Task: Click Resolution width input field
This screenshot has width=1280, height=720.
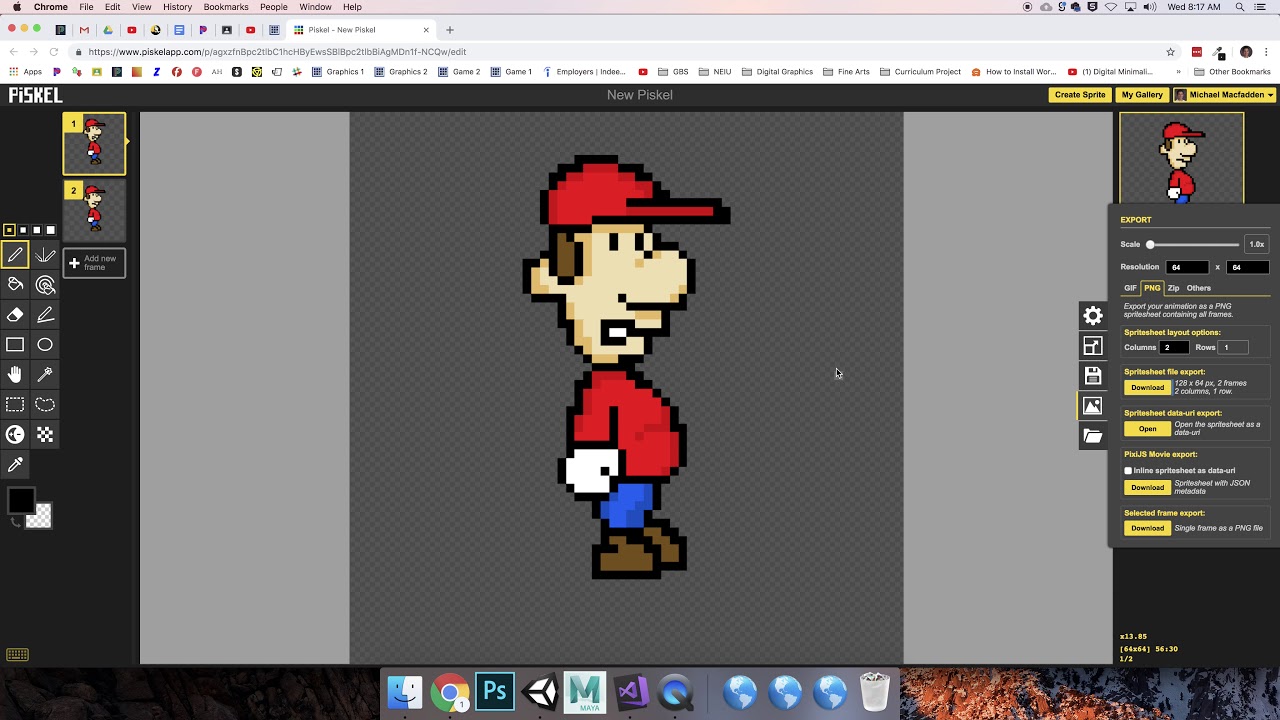Action: tap(1188, 267)
